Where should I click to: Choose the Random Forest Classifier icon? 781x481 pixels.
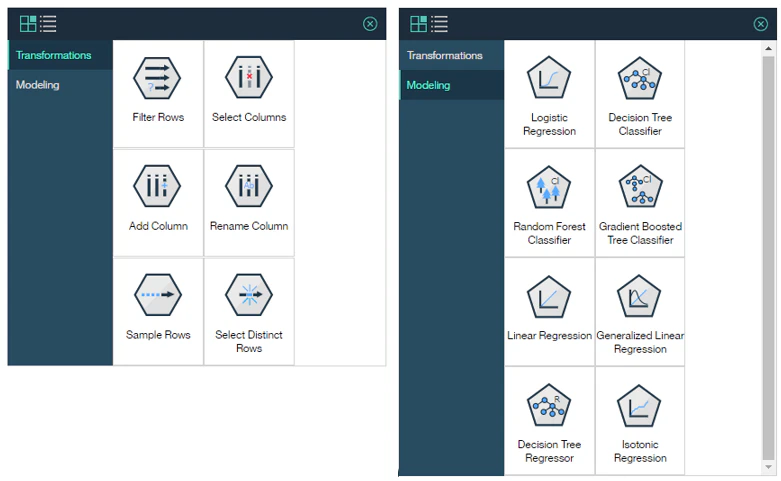point(548,187)
